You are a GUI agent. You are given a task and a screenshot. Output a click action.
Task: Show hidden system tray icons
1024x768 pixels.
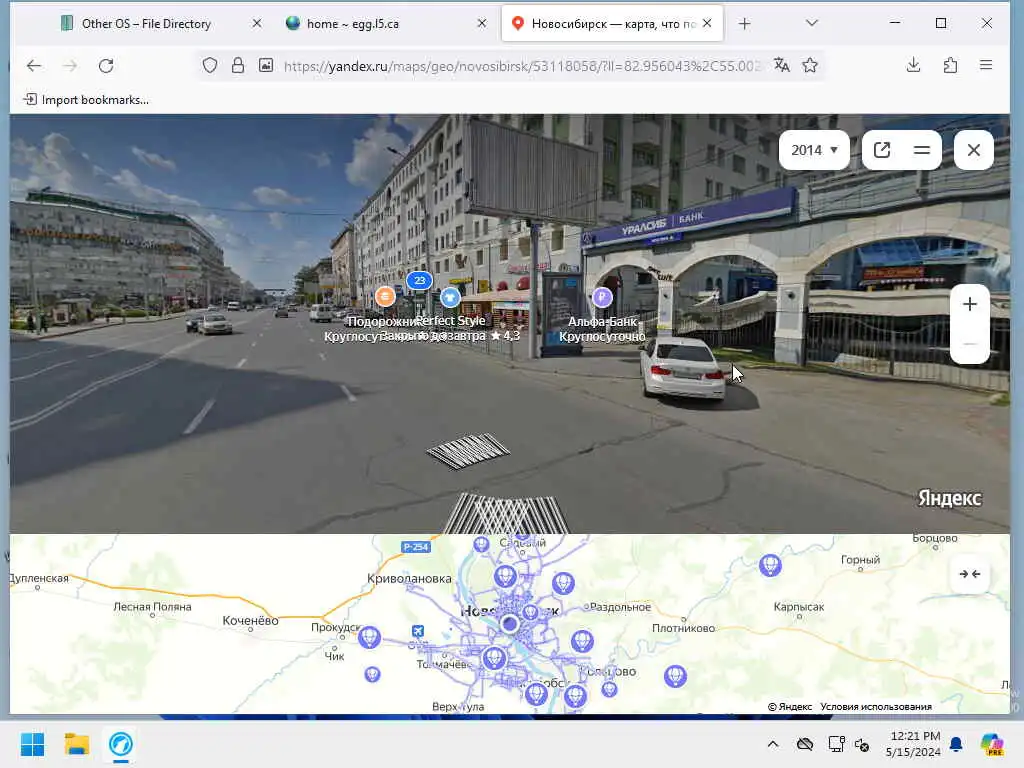click(773, 744)
